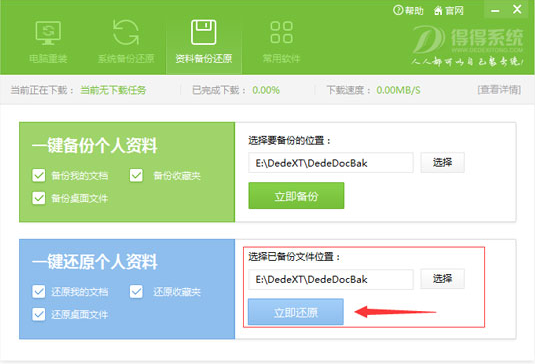
Task: Click the 一键还原个人资料 heading
Action: pyautogui.click(x=95, y=262)
